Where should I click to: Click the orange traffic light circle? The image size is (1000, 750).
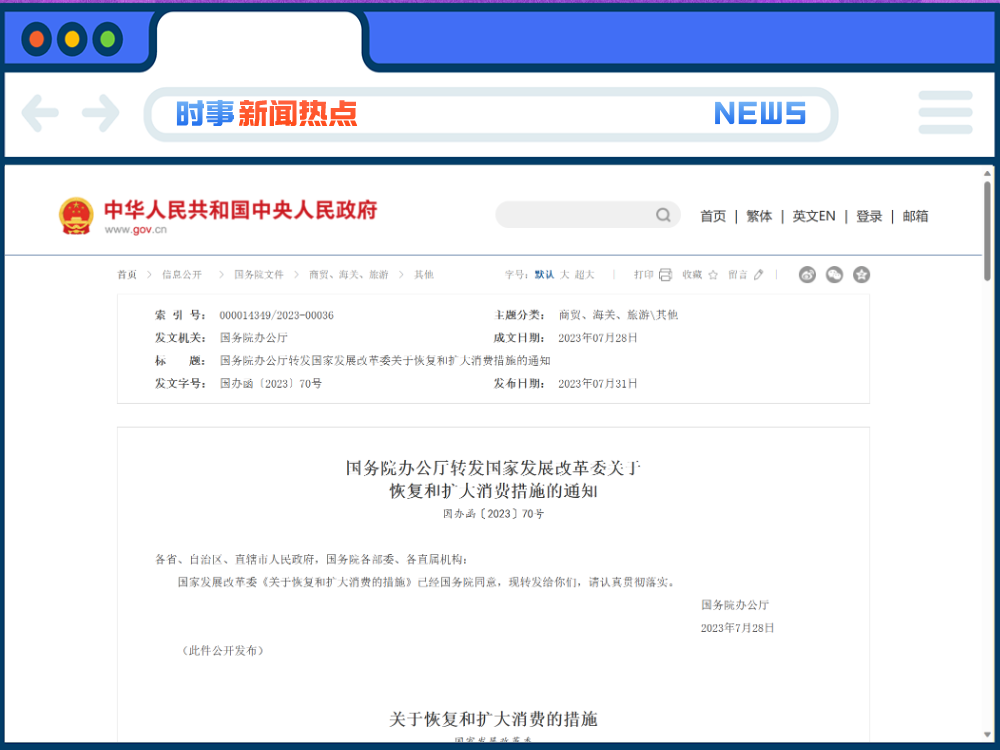37,40
